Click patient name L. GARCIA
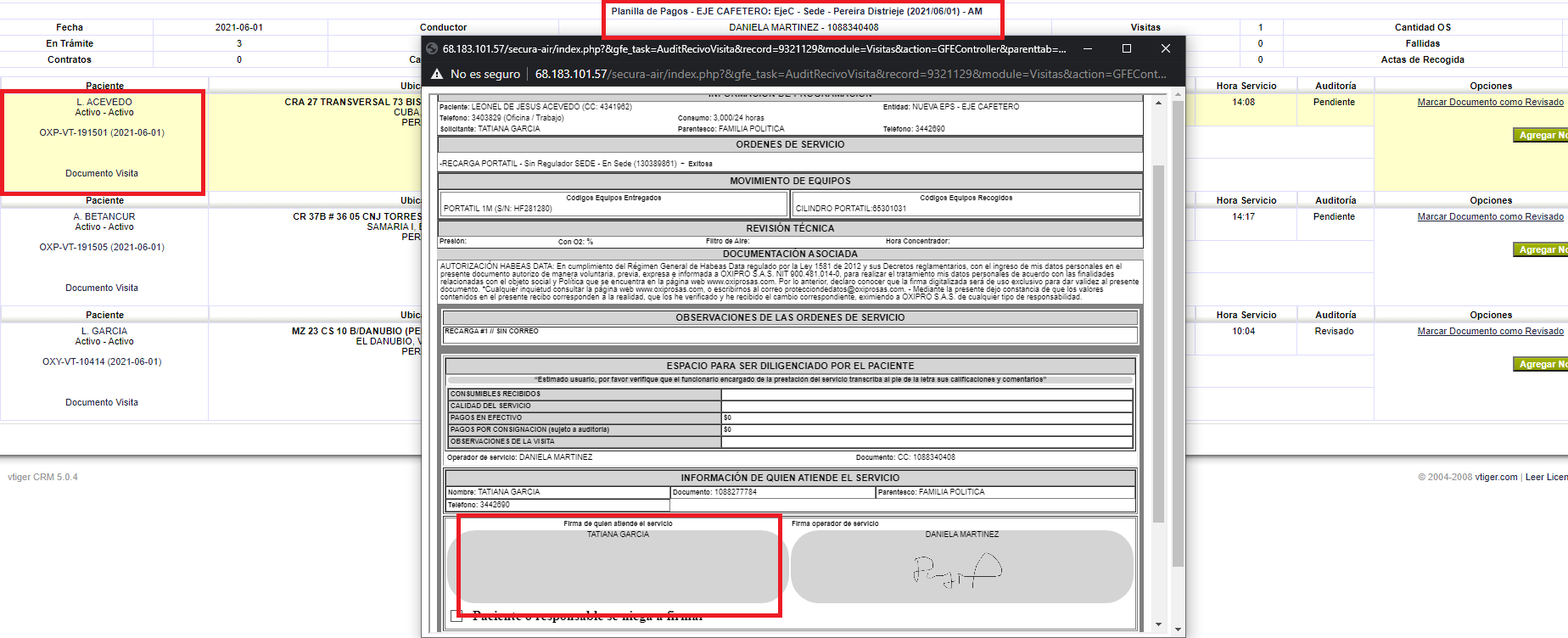 coord(104,331)
